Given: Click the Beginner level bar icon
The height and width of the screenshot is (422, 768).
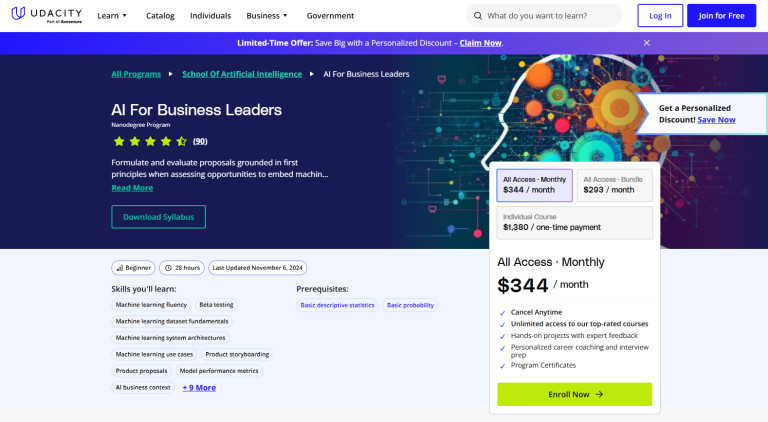Looking at the screenshot, I should pyautogui.click(x=120, y=268).
